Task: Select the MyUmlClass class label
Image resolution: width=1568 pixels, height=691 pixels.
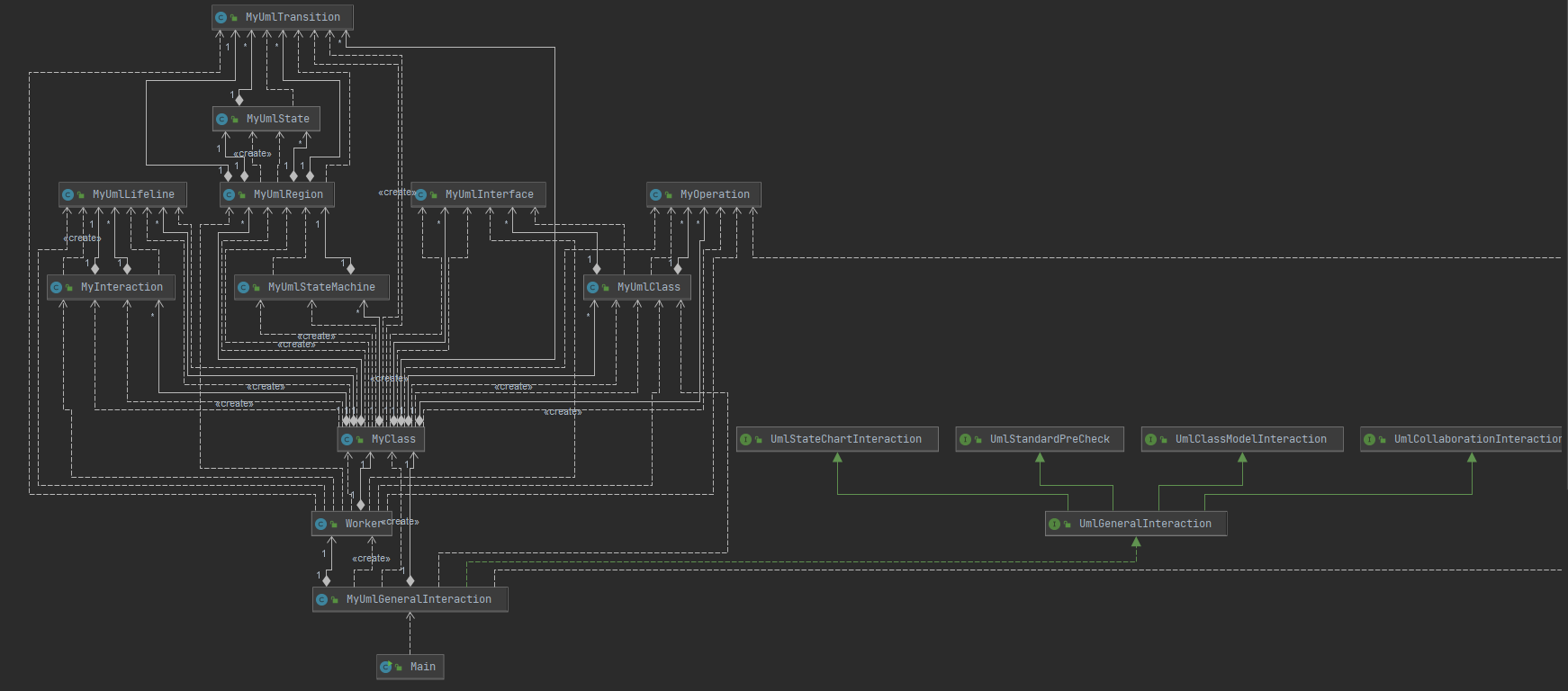Action: click(x=649, y=287)
